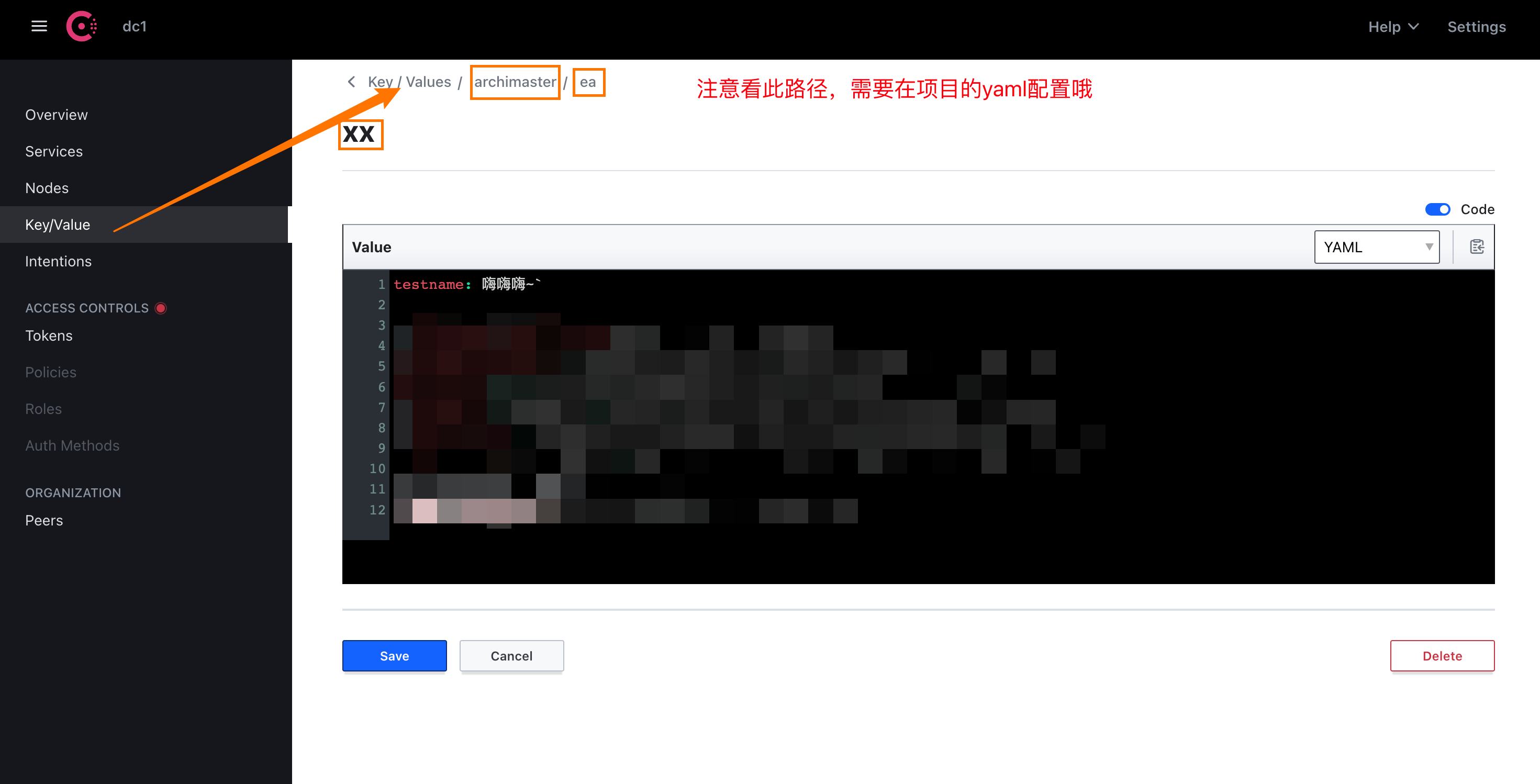Viewport: 1540px width, 784px height.
Task: Open the dc1 datacenter selector
Action: pos(135,26)
